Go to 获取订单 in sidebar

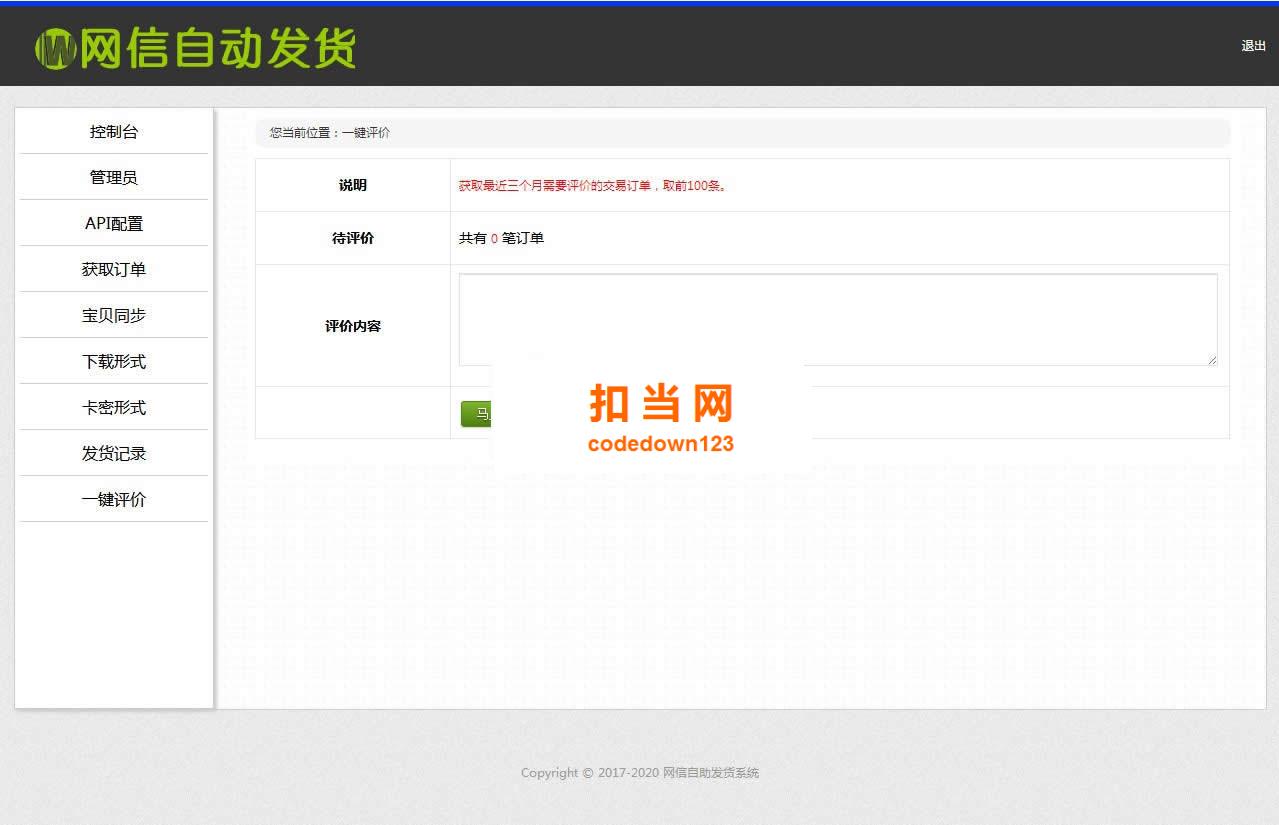pyautogui.click(x=114, y=269)
